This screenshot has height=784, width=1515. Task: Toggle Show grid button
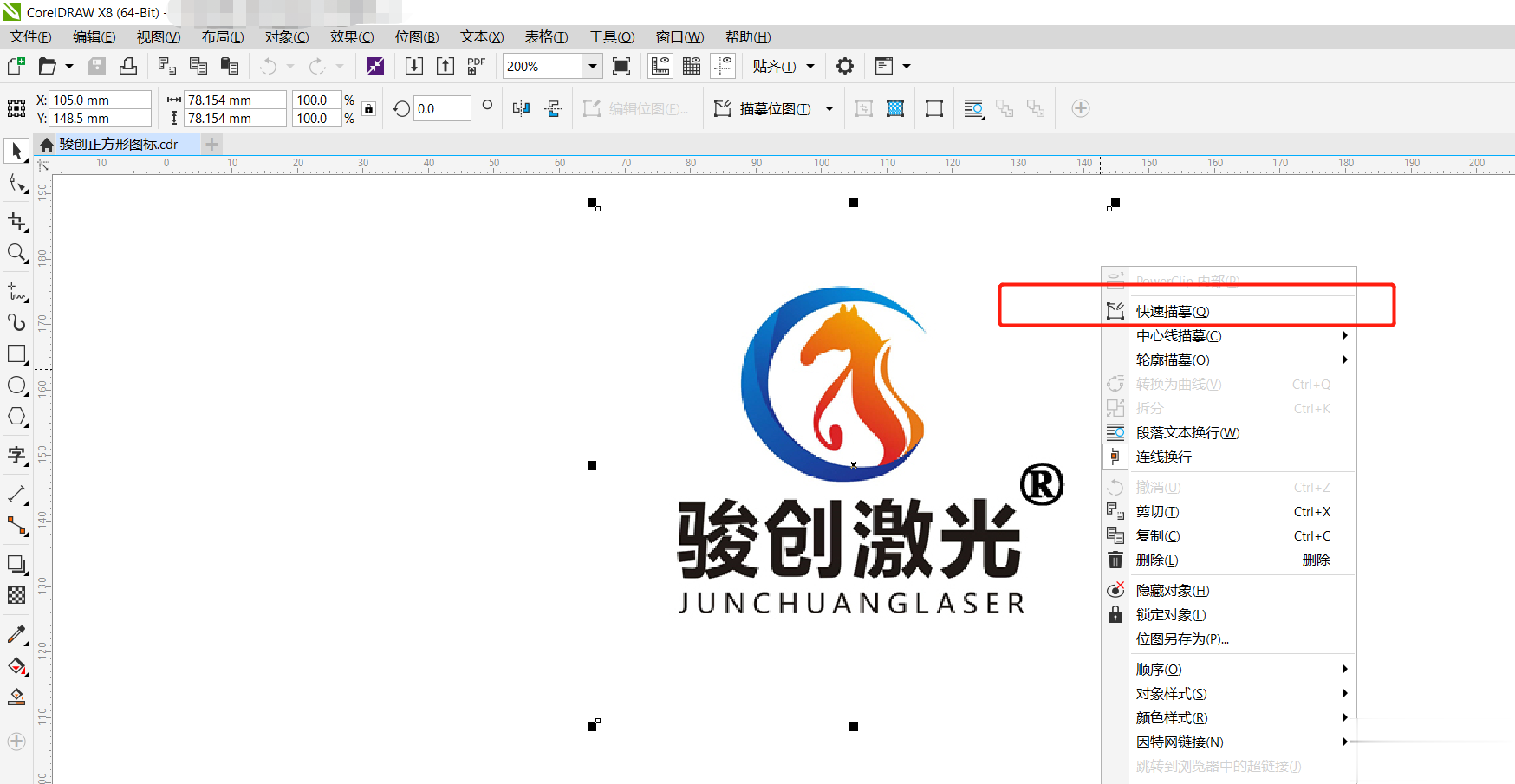[692, 66]
